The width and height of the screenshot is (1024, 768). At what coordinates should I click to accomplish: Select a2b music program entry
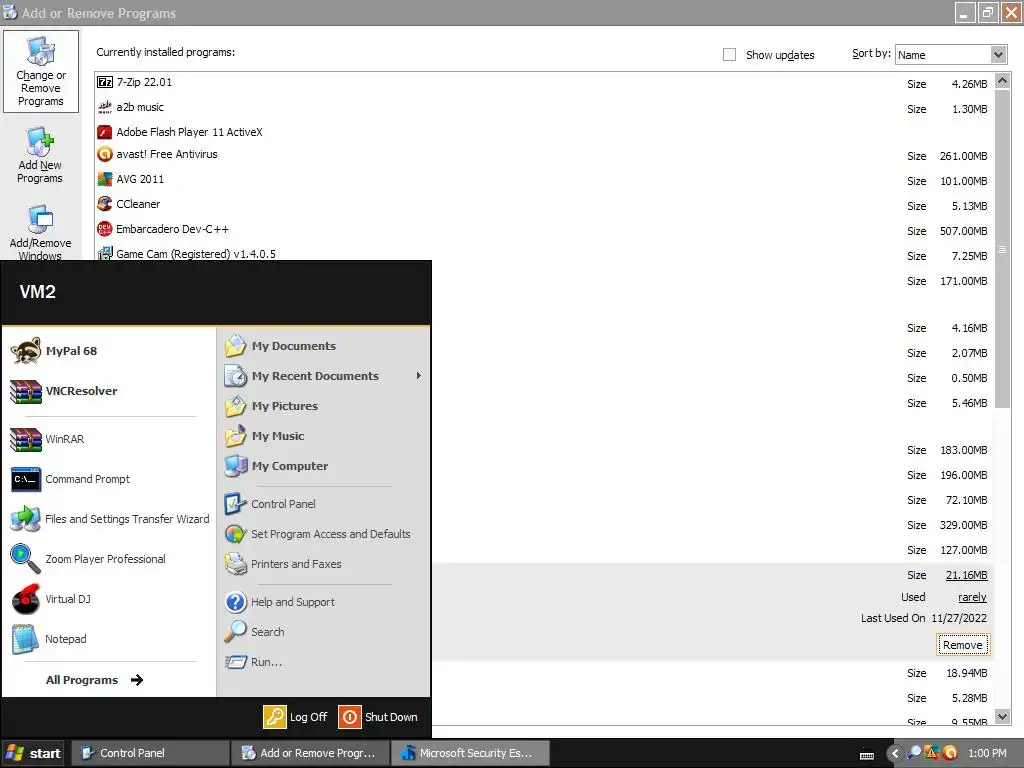544,108
